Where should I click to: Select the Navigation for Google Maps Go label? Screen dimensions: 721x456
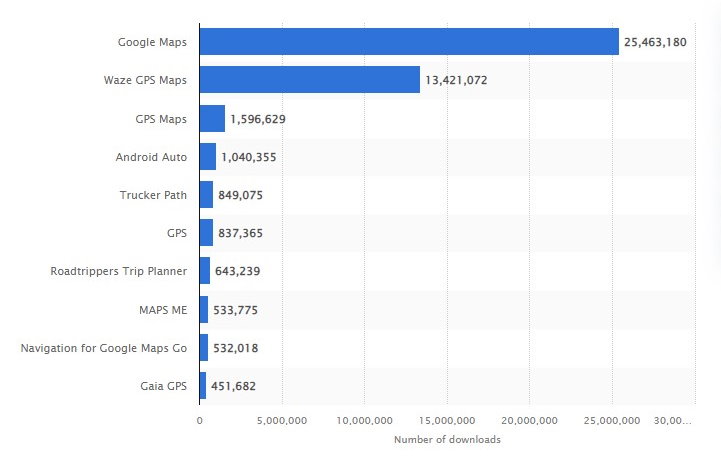104,347
